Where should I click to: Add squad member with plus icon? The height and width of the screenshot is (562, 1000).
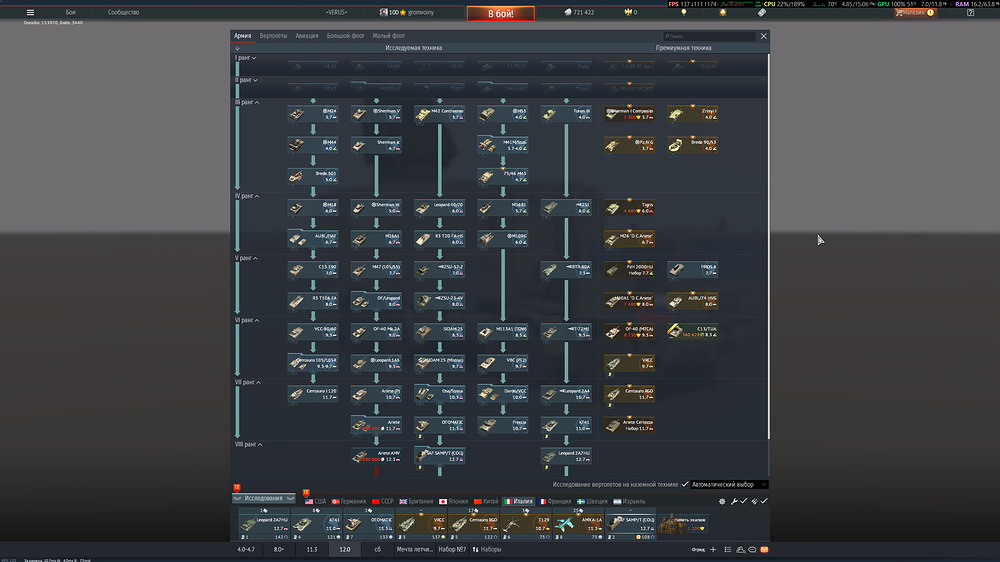tap(713, 549)
